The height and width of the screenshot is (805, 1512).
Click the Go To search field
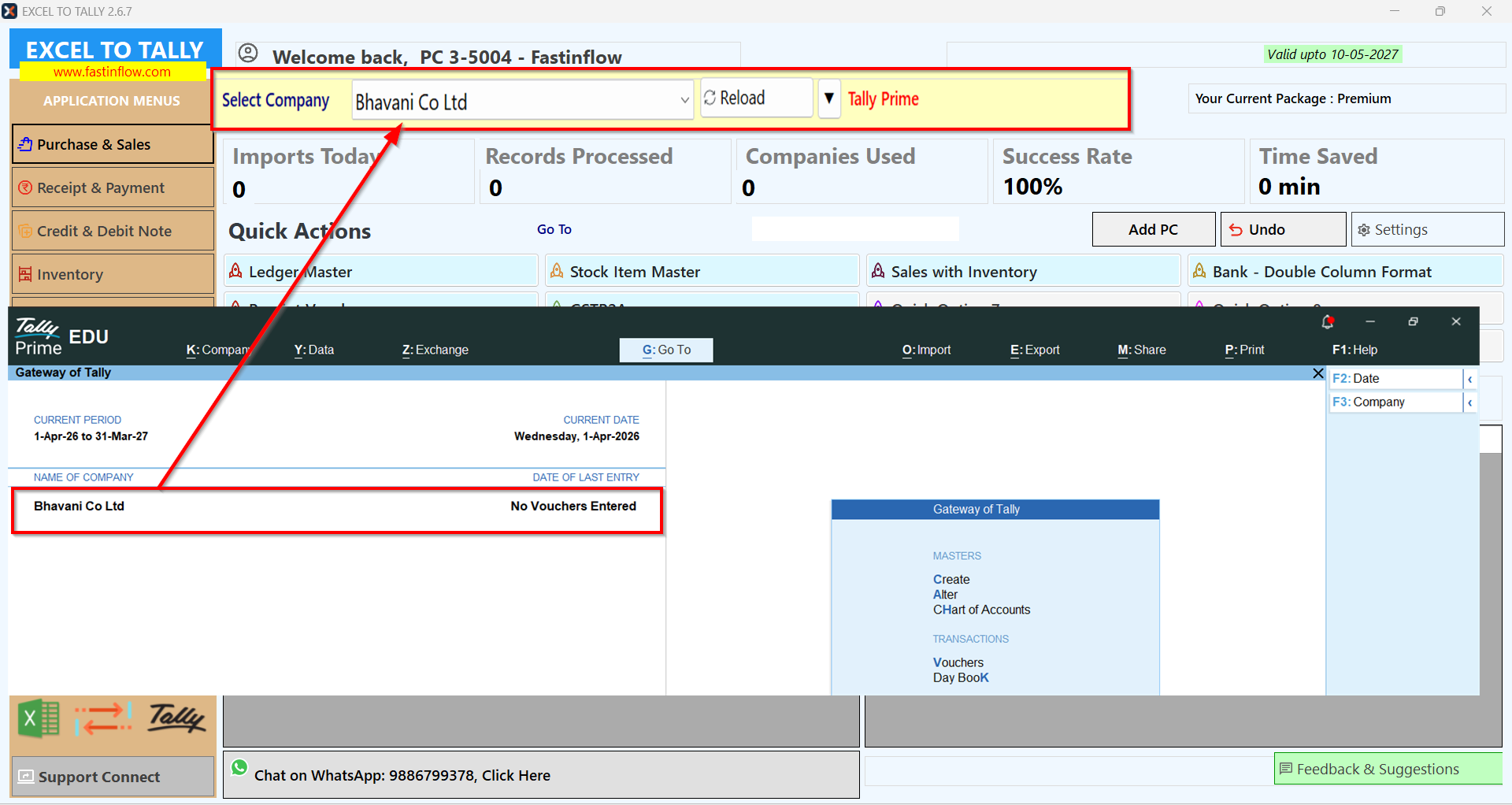pyautogui.click(x=855, y=229)
